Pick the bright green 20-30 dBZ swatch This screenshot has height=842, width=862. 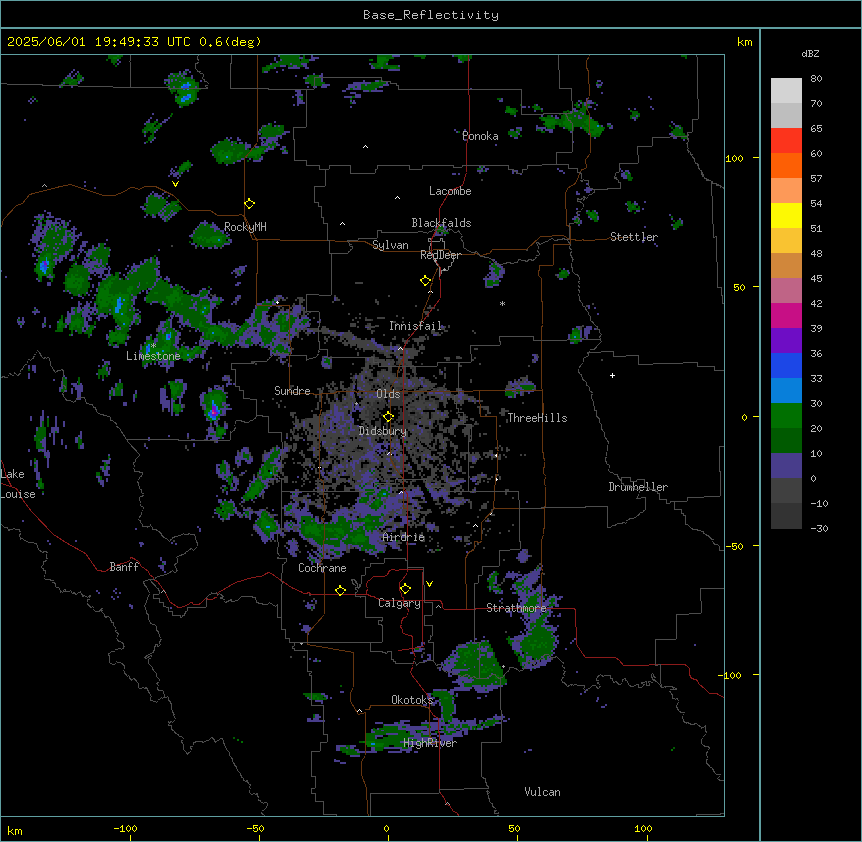coord(786,416)
